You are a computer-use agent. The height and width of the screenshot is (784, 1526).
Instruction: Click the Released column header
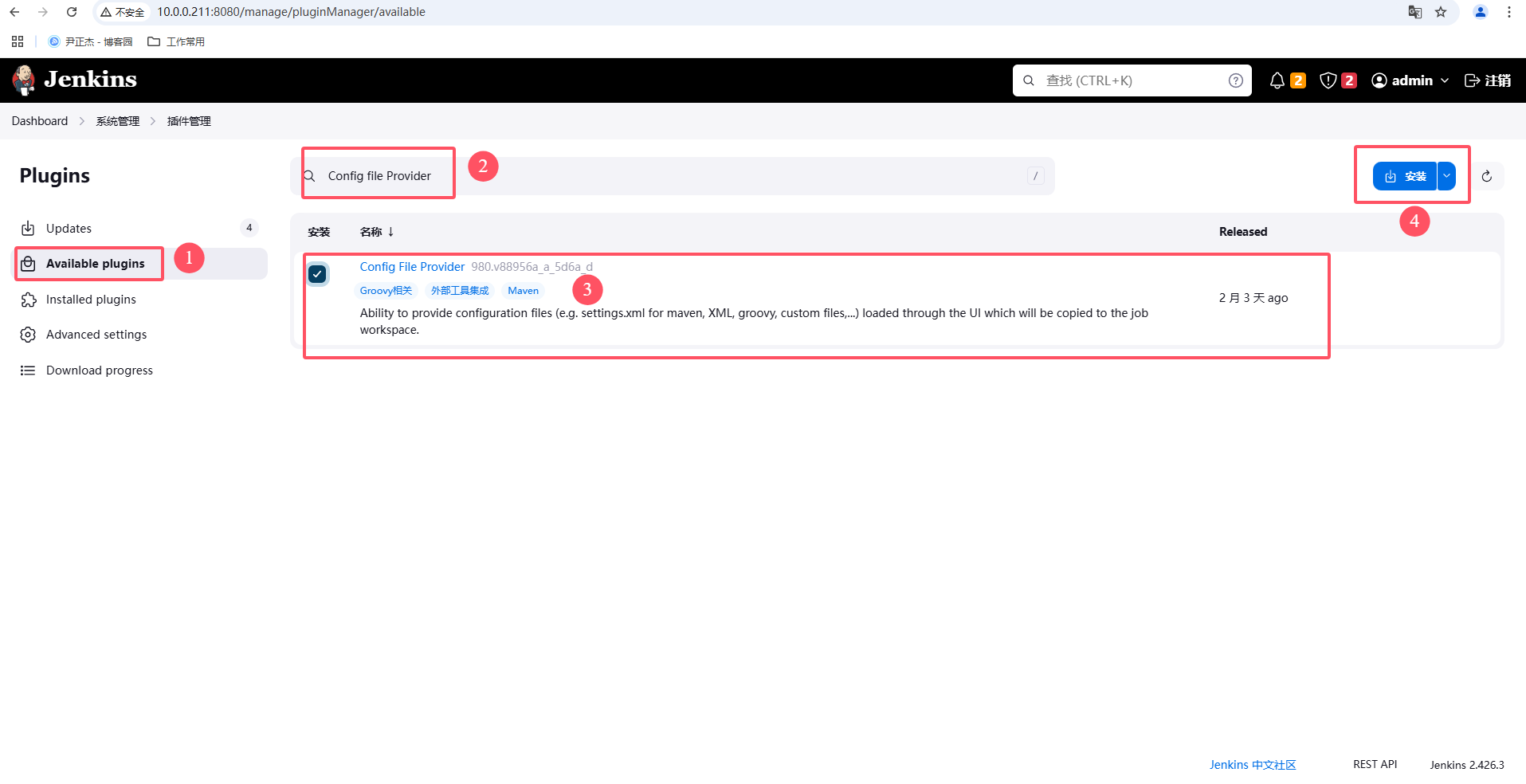coord(1243,232)
